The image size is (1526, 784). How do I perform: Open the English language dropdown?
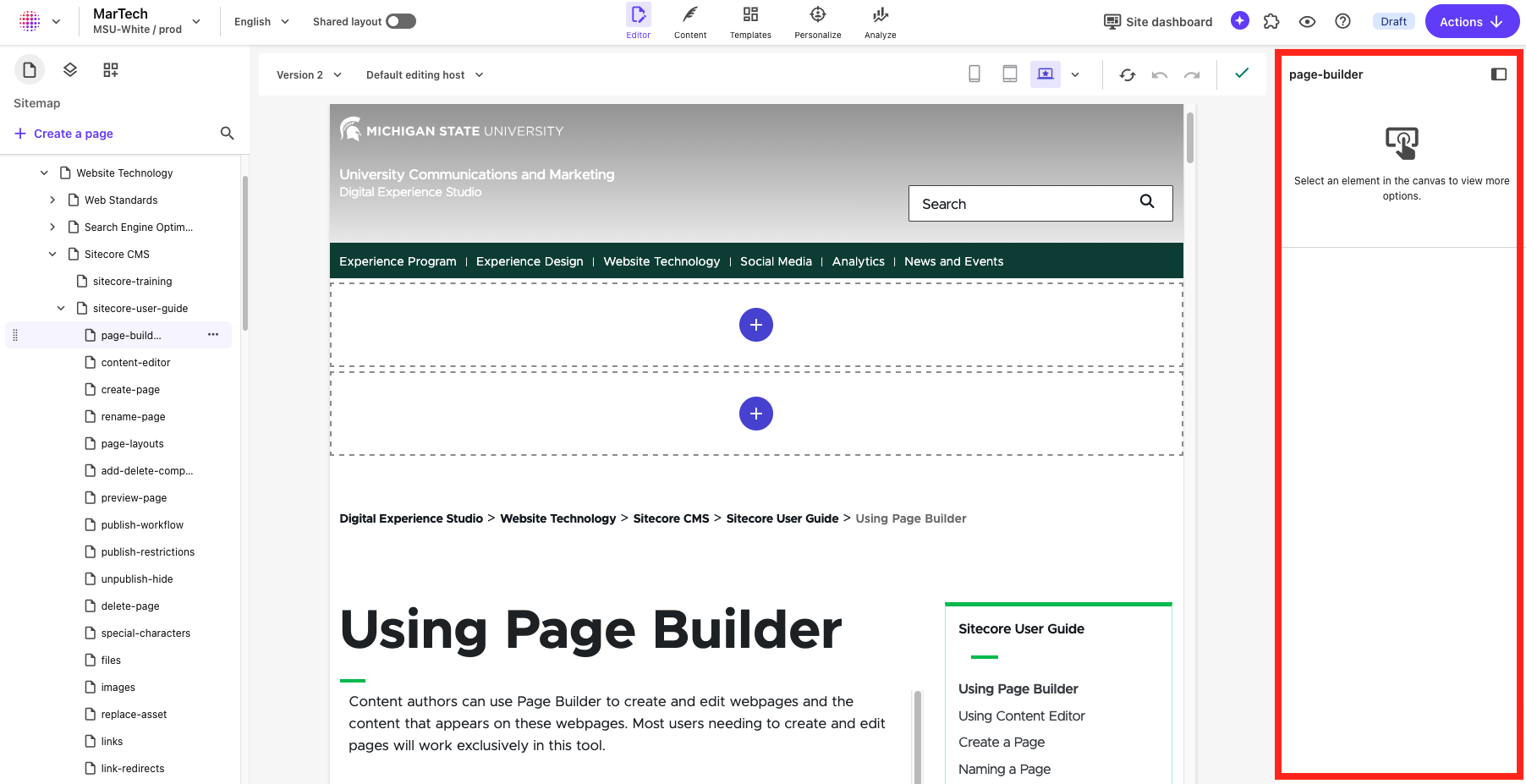tap(261, 21)
